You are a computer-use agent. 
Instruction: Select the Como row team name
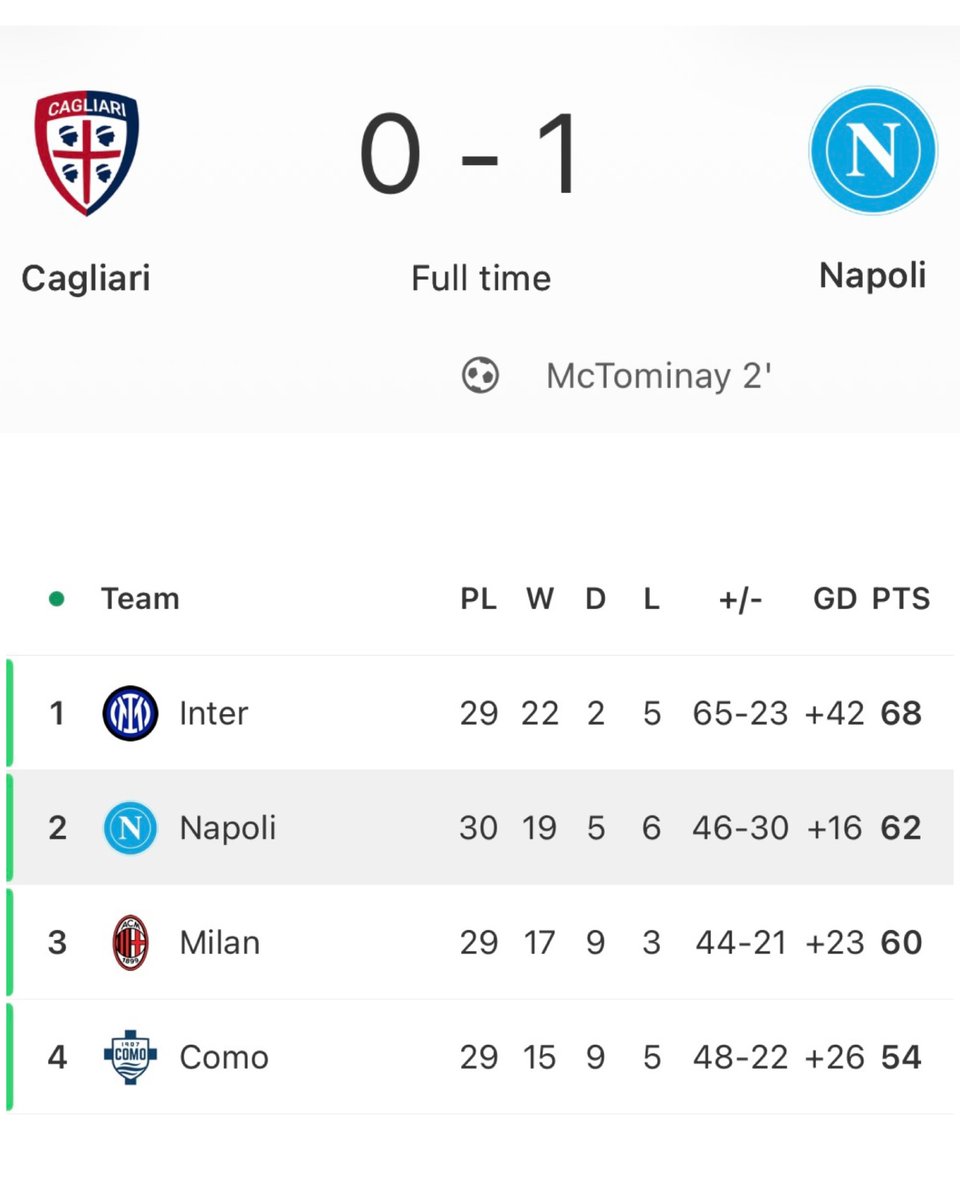[224, 1057]
